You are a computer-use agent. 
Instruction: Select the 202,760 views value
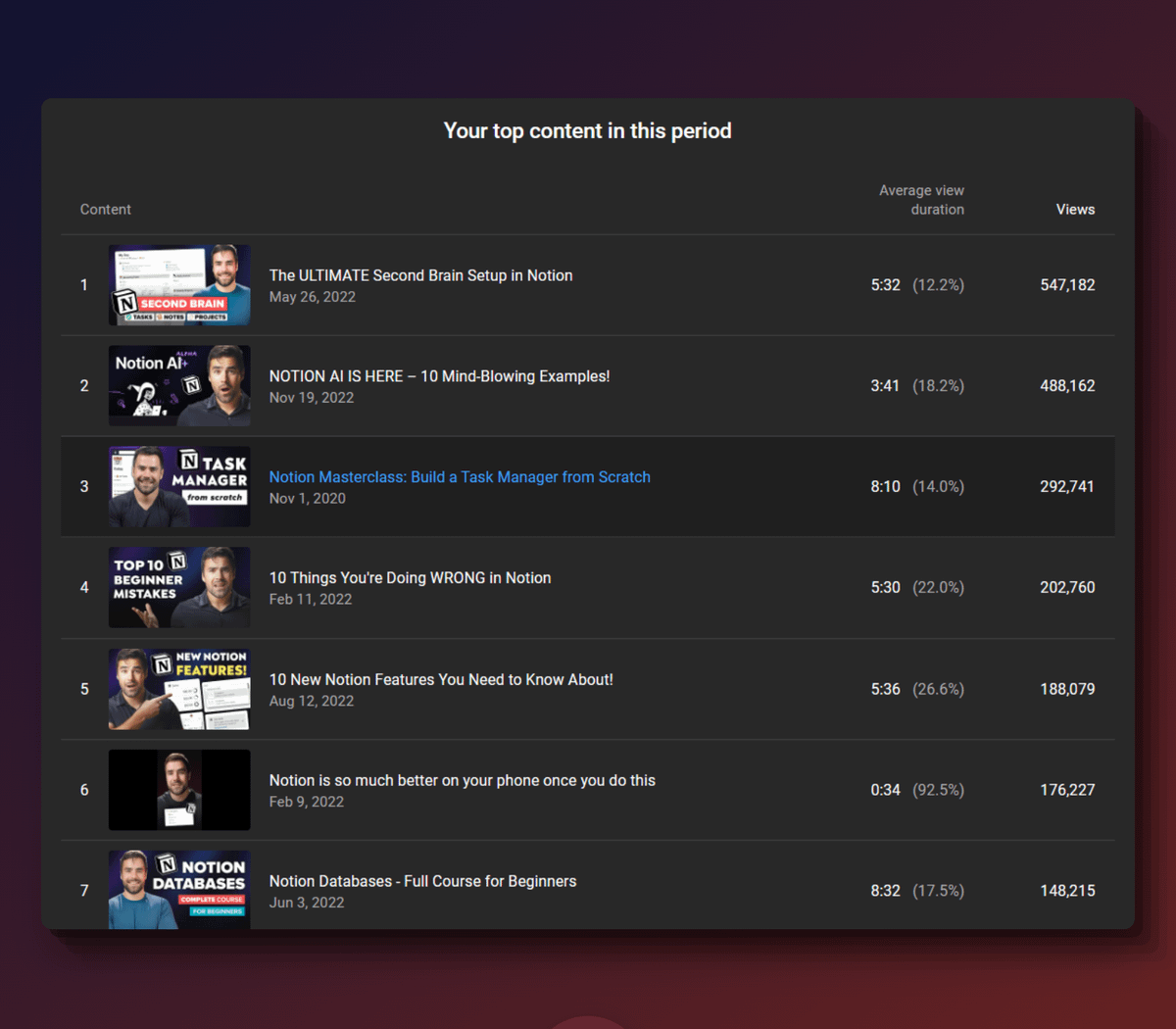tap(1067, 588)
